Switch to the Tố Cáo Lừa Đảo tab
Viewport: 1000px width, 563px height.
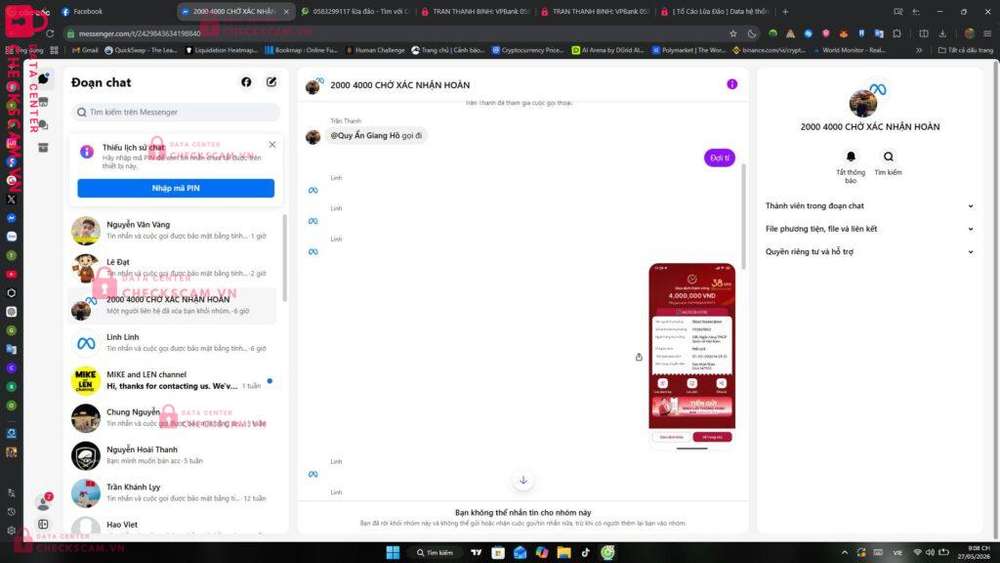(x=714, y=11)
